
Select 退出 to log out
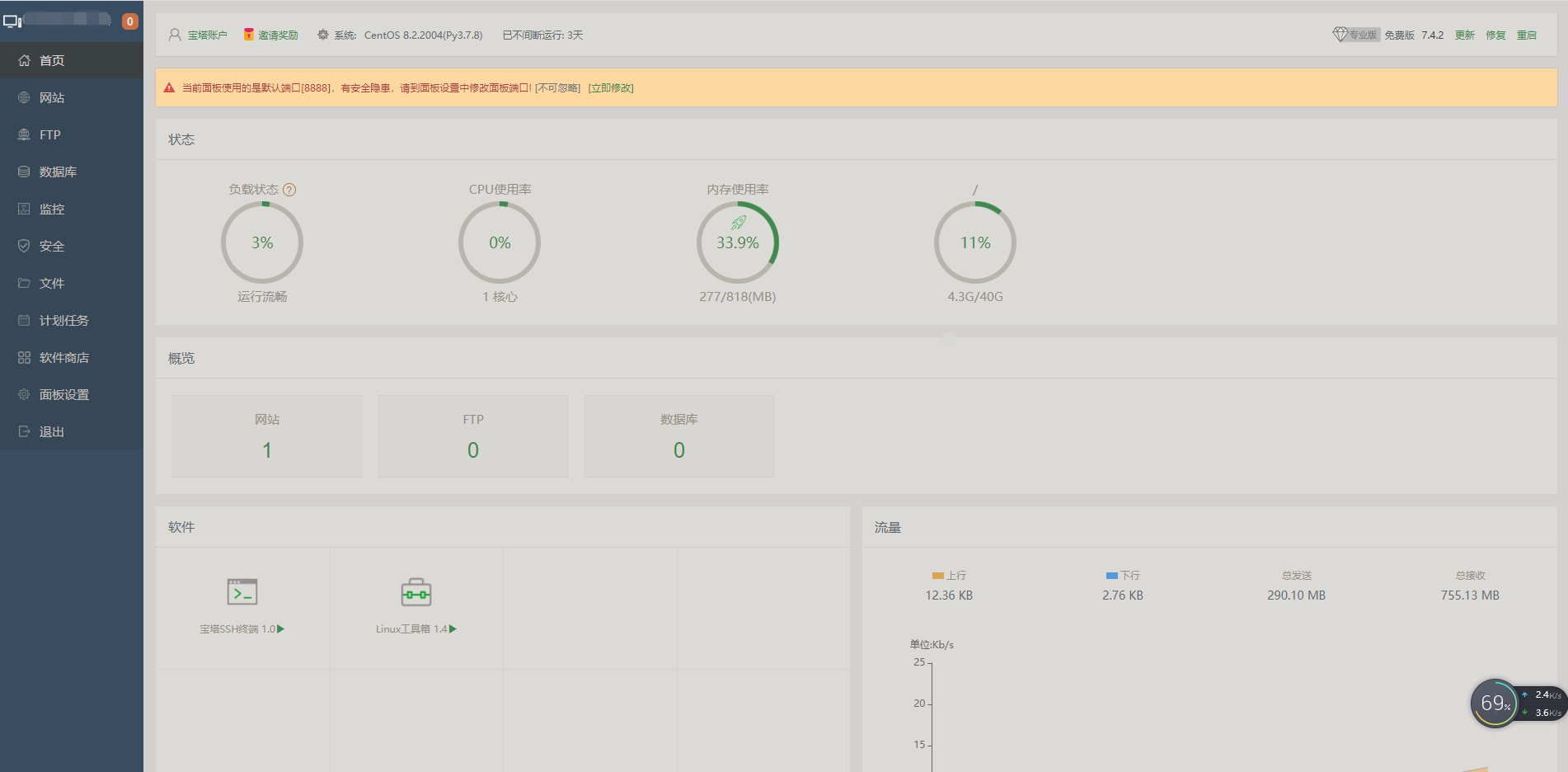point(72,431)
